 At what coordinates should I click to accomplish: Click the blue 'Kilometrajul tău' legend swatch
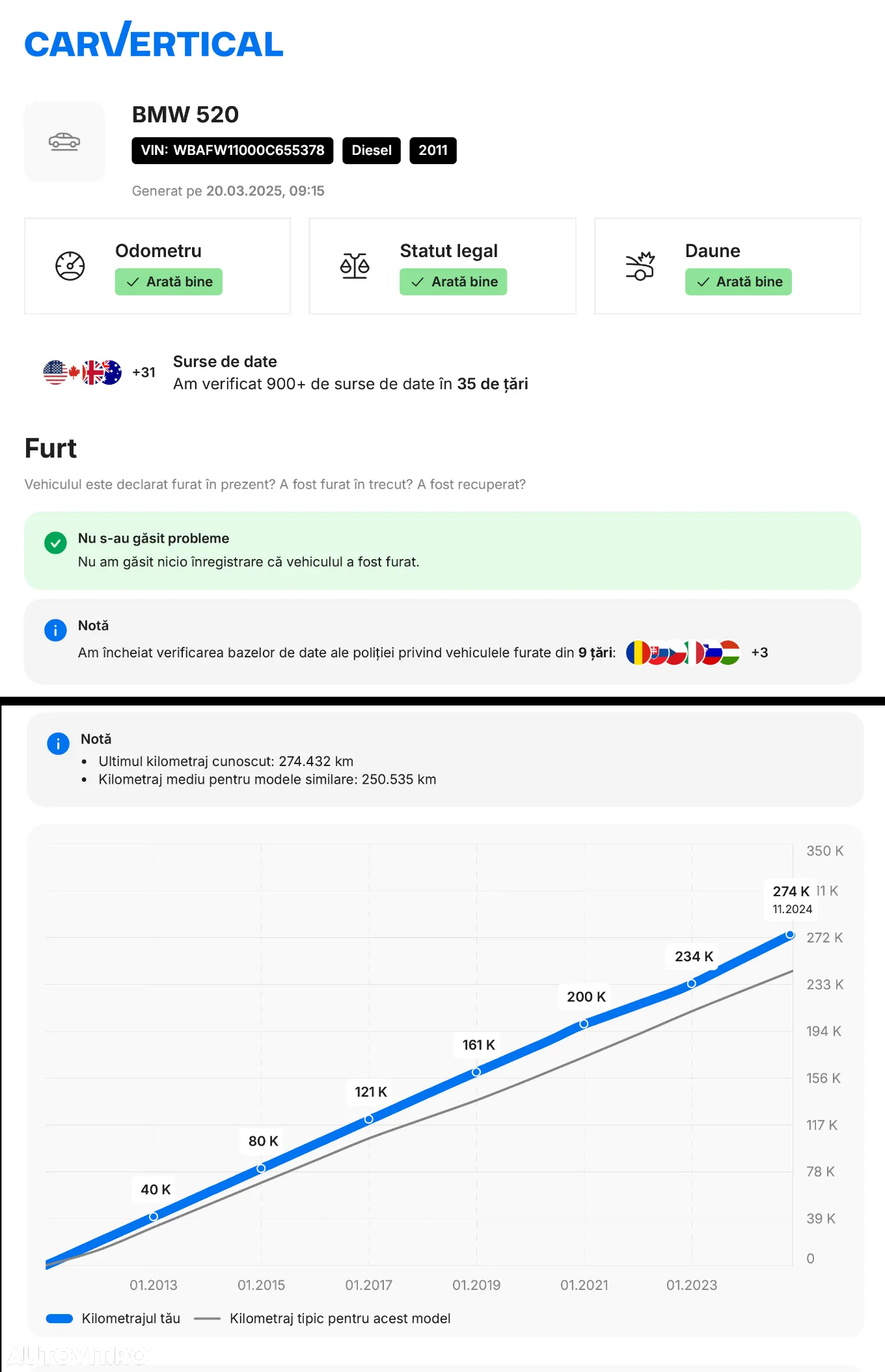click(59, 1319)
